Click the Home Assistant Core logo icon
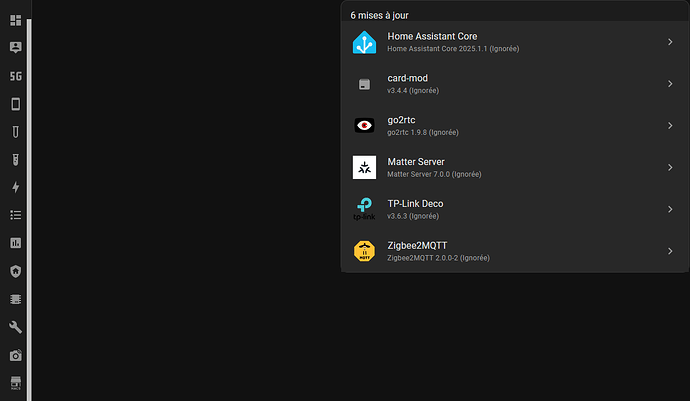 364,42
